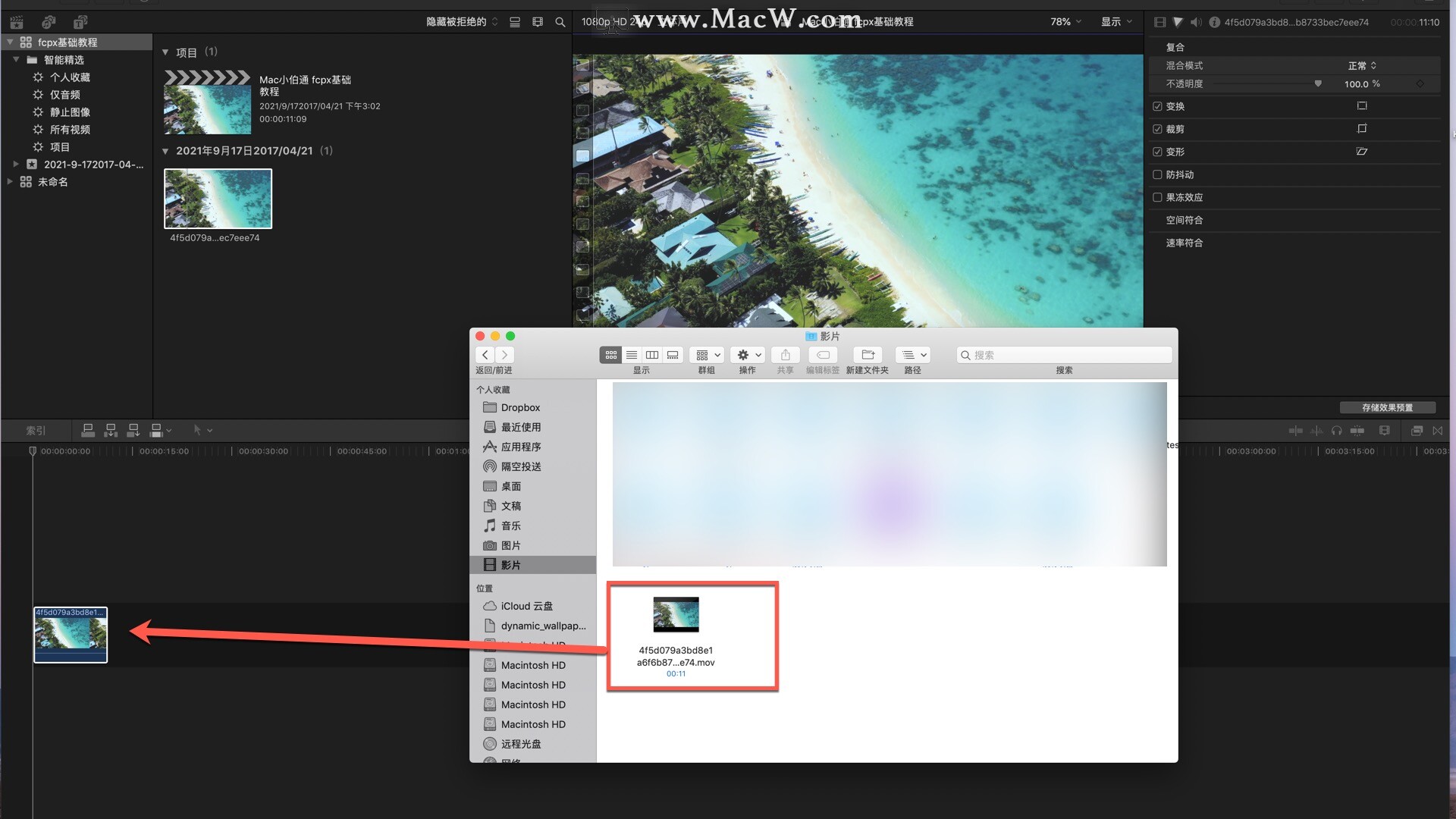The image size is (1456, 819).
Task: Click the 存储效果预置 button
Action: click(1387, 407)
